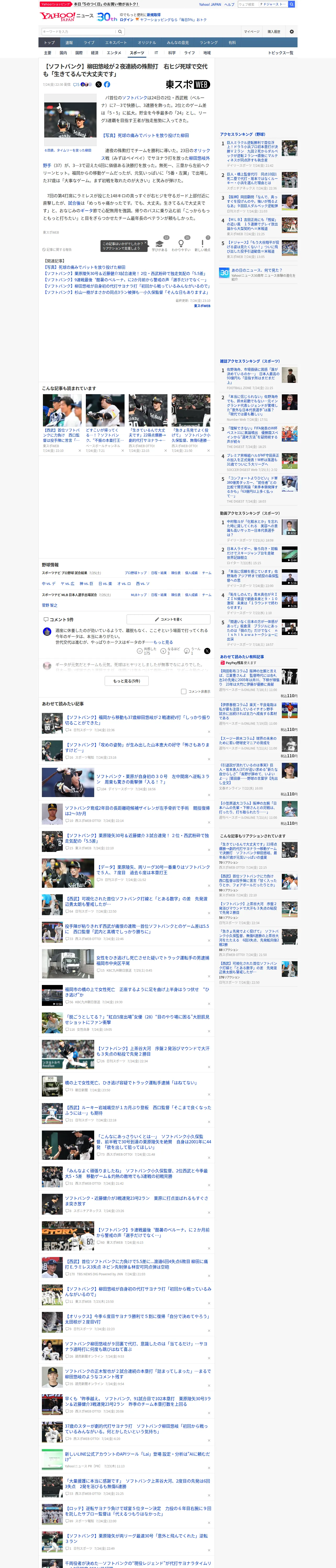Image resolution: width=336 pixels, height=1568 pixels.
Task: Submit the header web search button
Action: [x=292, y=4]
